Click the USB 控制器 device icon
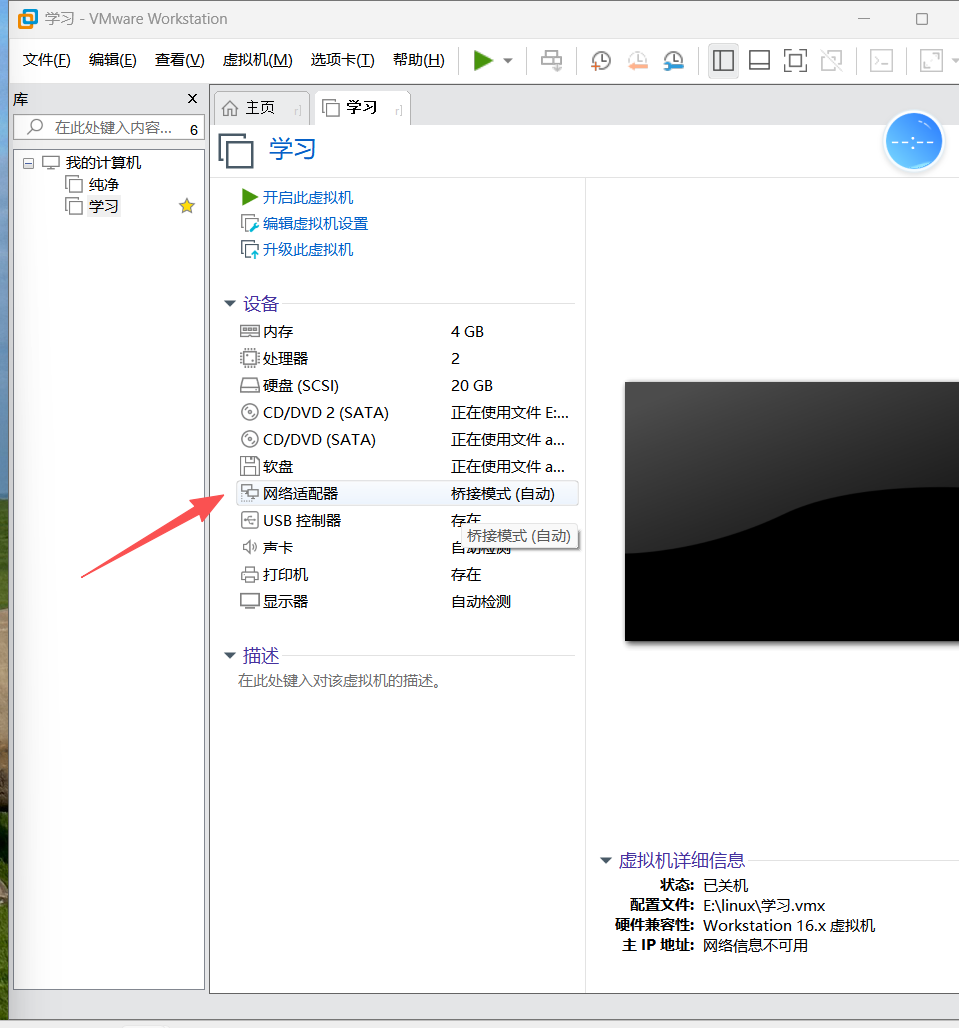959x1028 pixels. click(x=250, y=521)
